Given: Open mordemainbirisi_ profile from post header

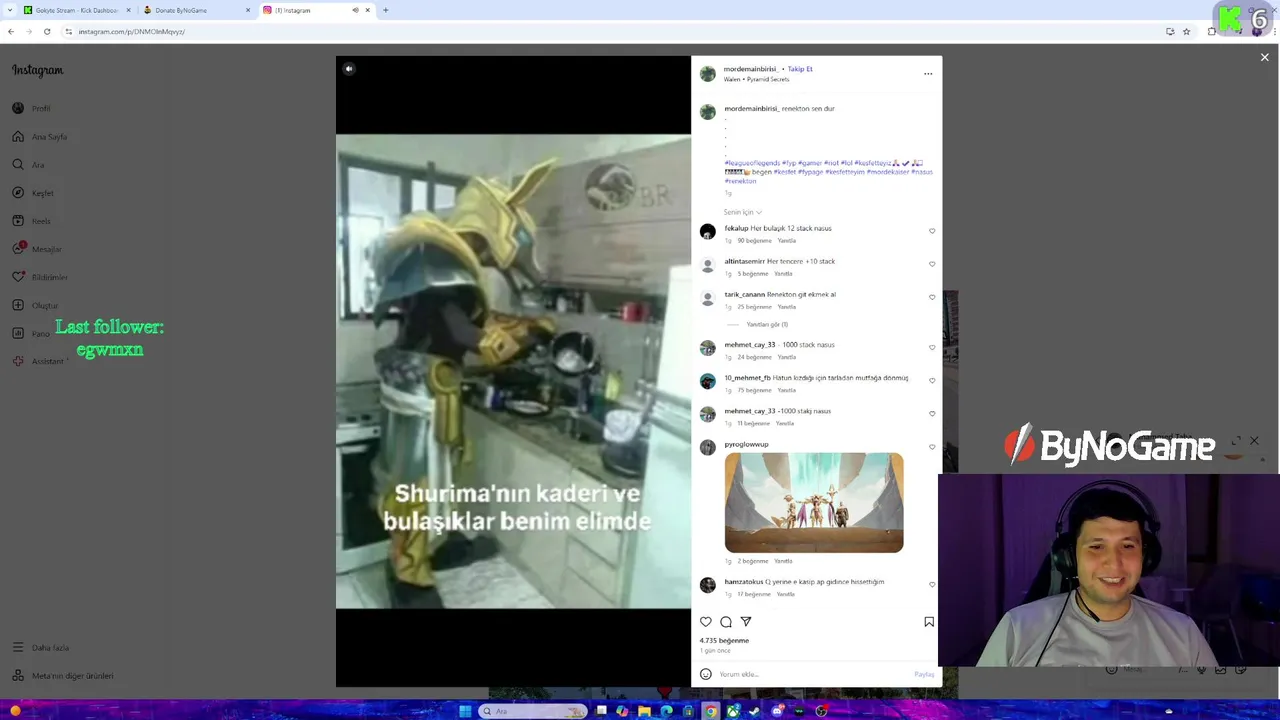Looking at the screenshot, I should 750,69.
